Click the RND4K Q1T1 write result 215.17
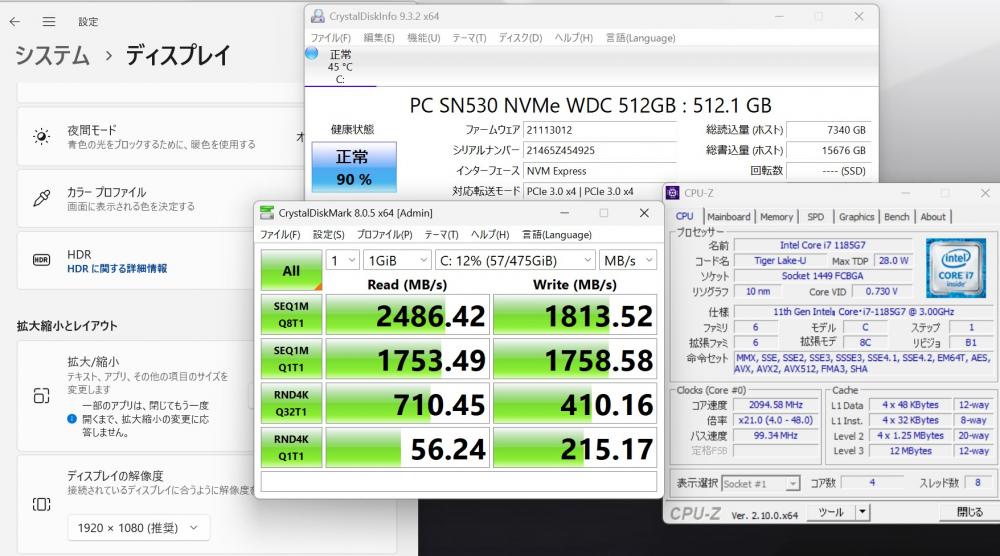1000x556 pixels. (x=575, y=448)
